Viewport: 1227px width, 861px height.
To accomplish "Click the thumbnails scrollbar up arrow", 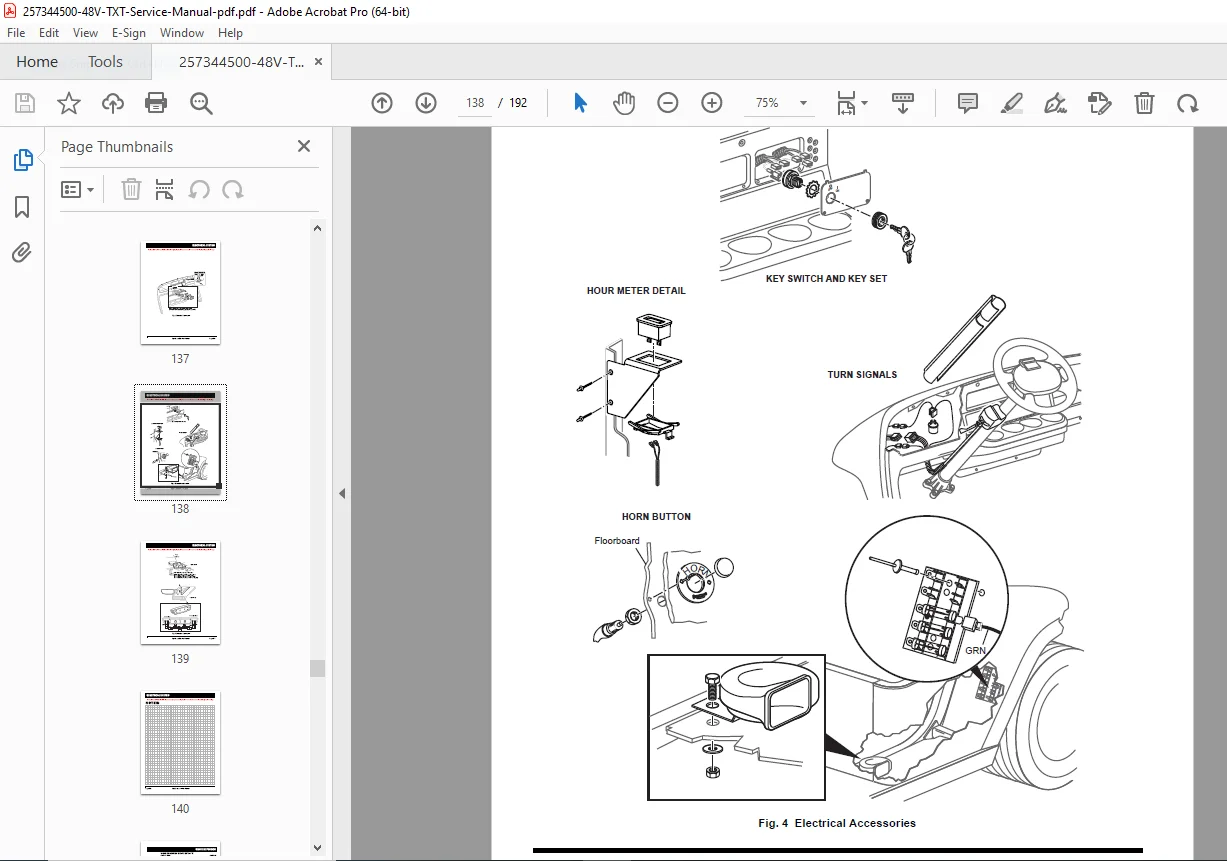I will coord(317,228).
